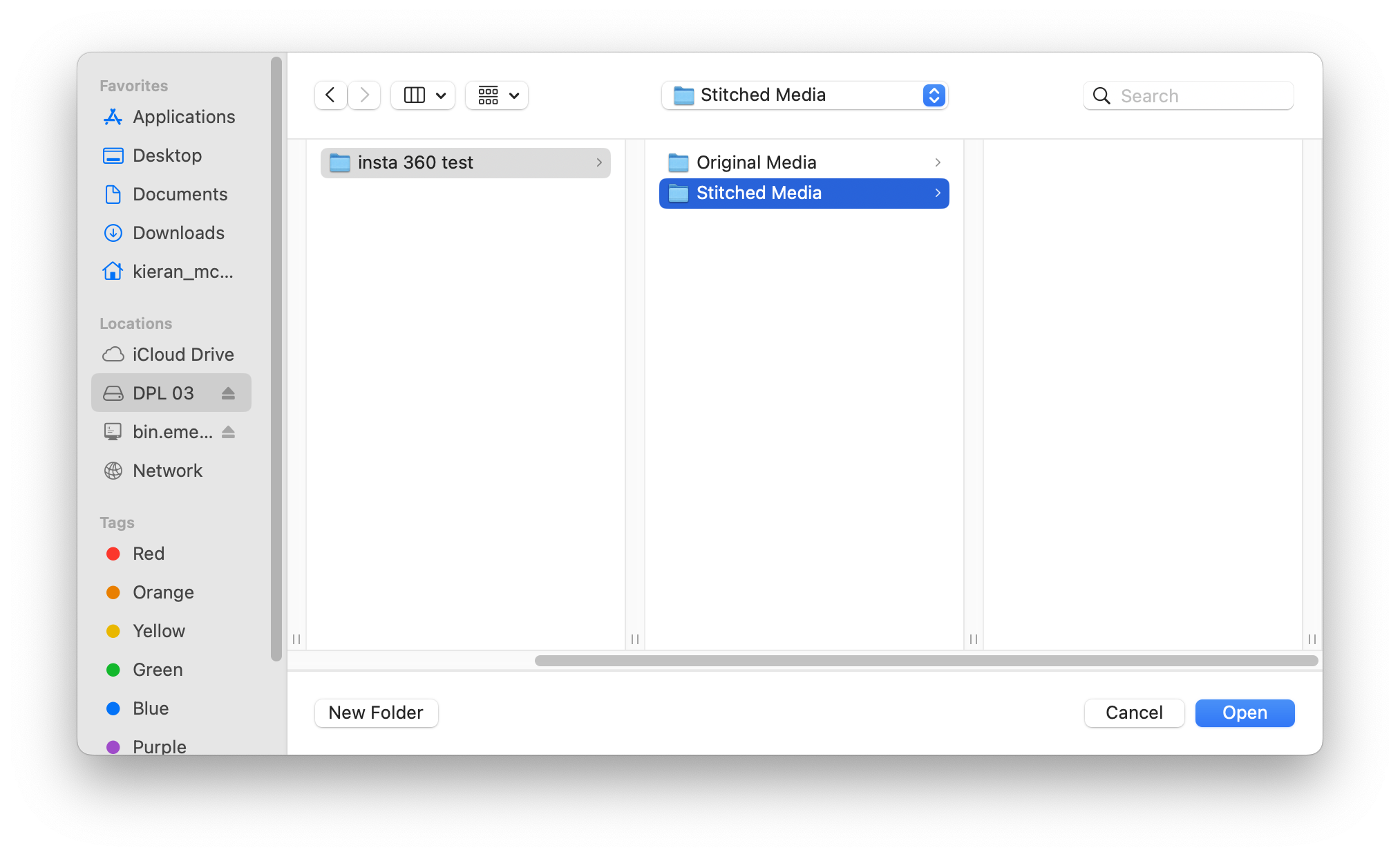Select the Original Media folder
The image size is (1400, 857).
click(x=804, y=162)
